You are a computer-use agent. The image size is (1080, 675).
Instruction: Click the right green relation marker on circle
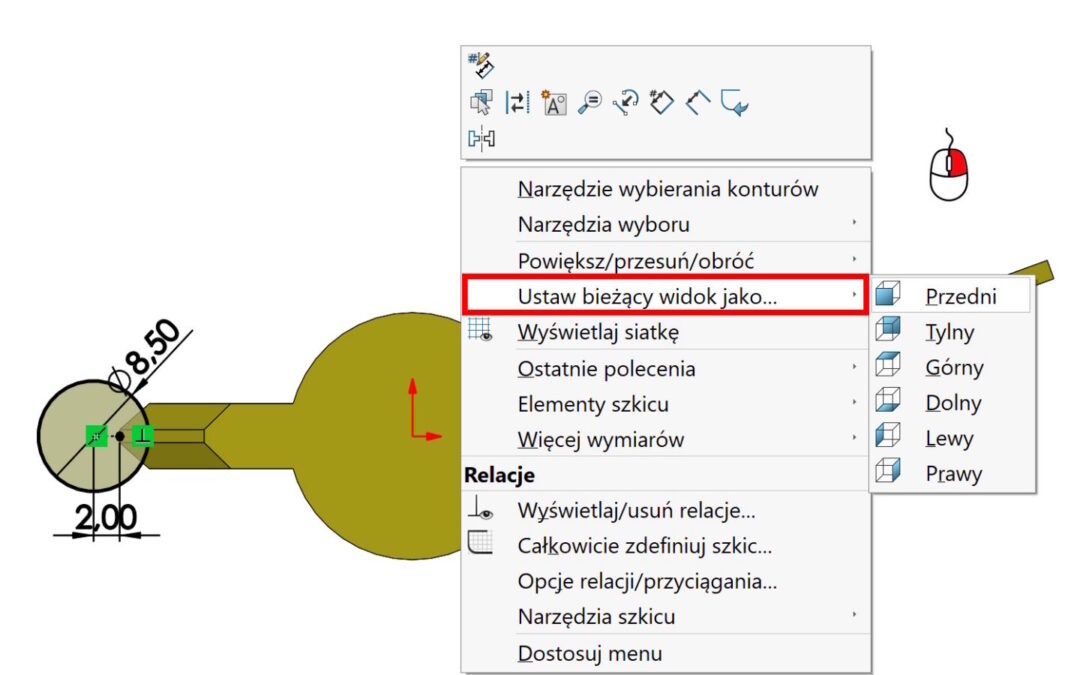(x=143, y=435)
